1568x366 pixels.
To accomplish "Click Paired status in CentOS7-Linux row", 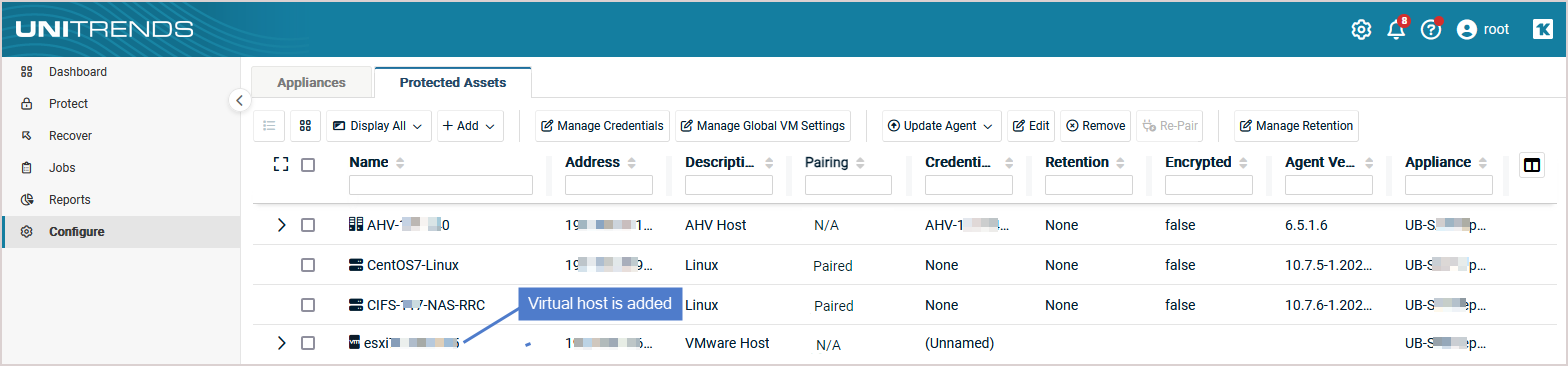I will pos(833,266).
